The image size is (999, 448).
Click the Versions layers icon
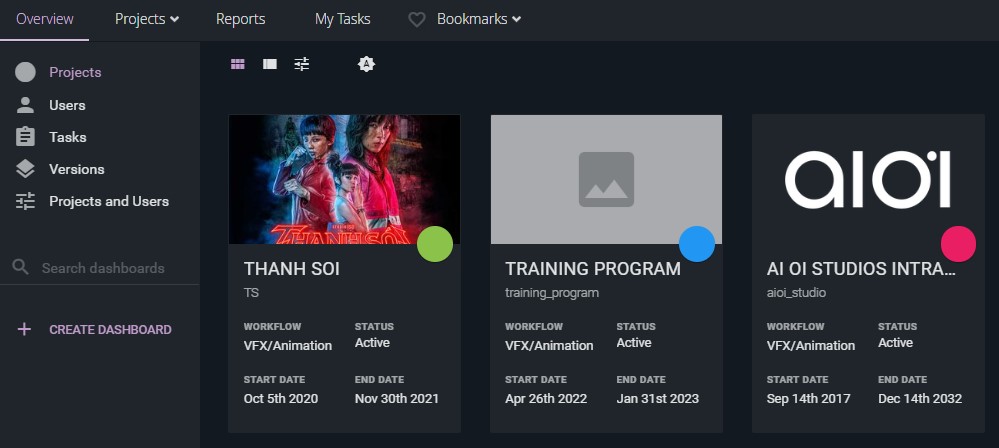(25, 169)
